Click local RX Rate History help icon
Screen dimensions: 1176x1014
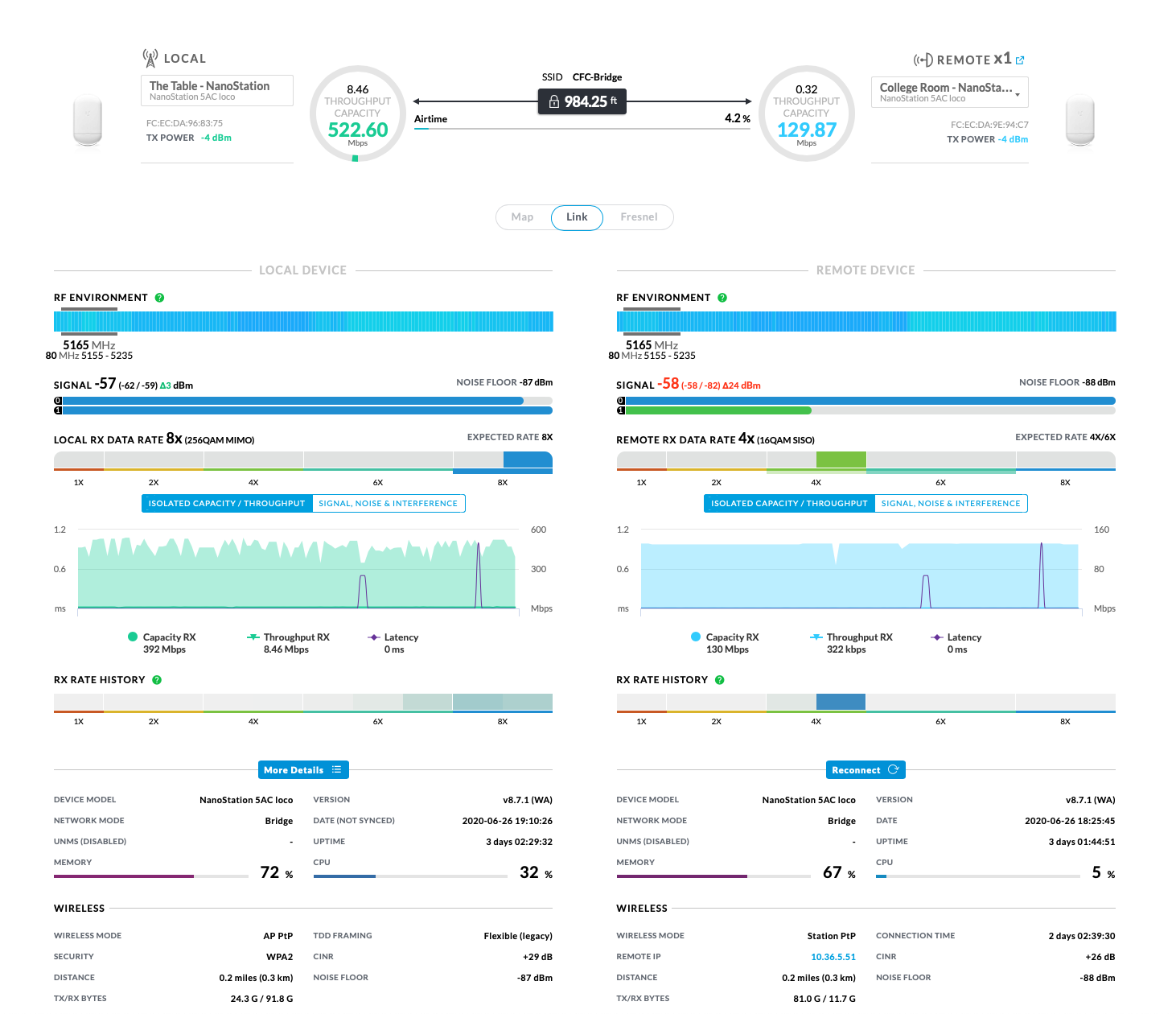point(157,680)
